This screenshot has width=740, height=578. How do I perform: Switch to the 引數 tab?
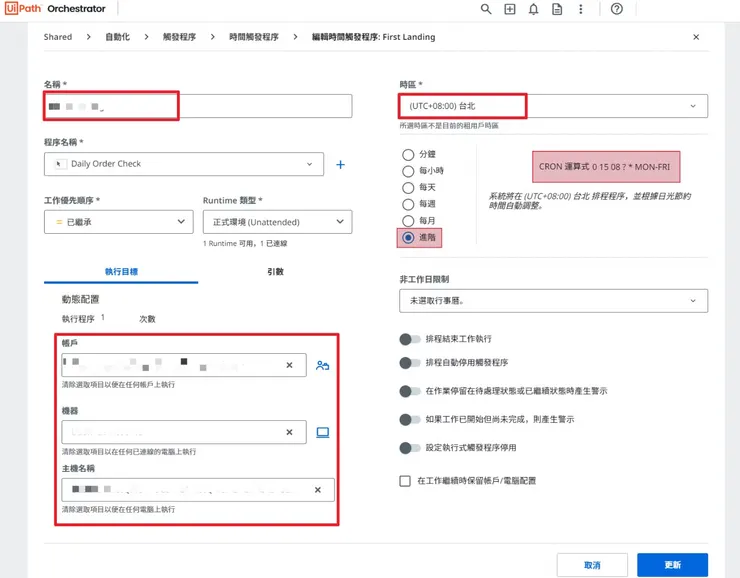pyautogui.click(x=275, y=272)
